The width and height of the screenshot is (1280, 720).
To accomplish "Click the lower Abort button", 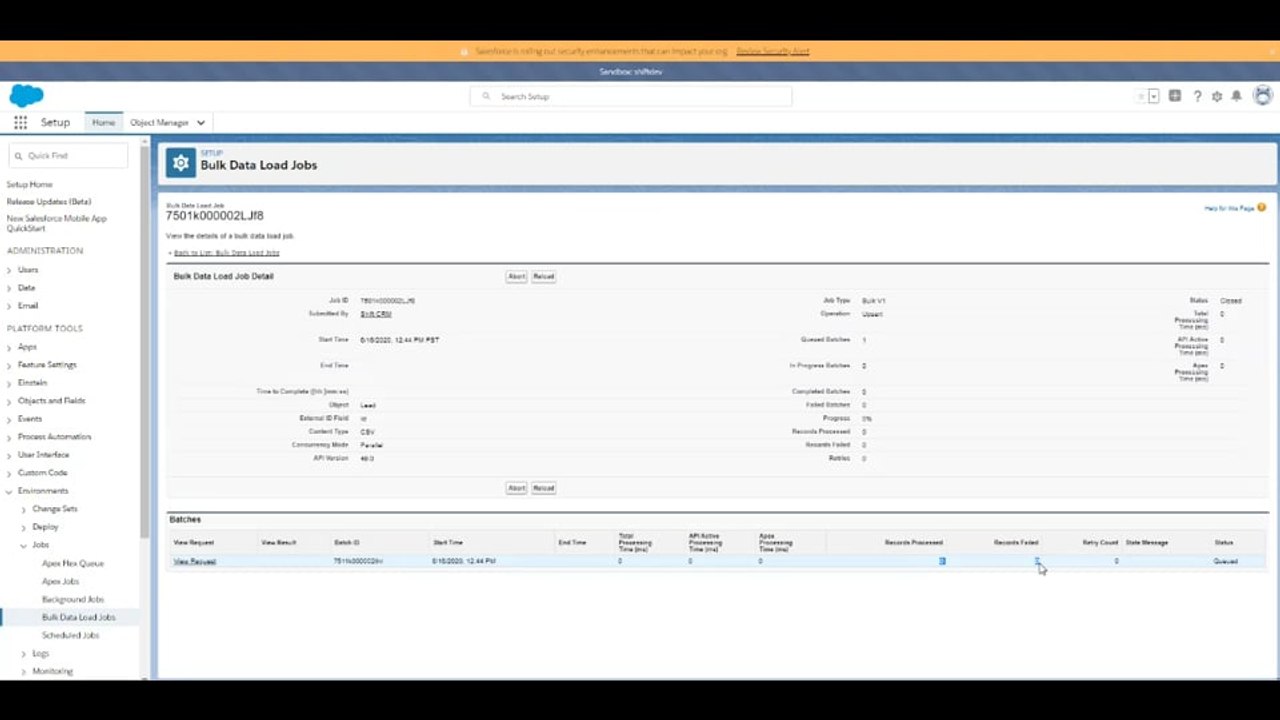I will tap(516, 488).
